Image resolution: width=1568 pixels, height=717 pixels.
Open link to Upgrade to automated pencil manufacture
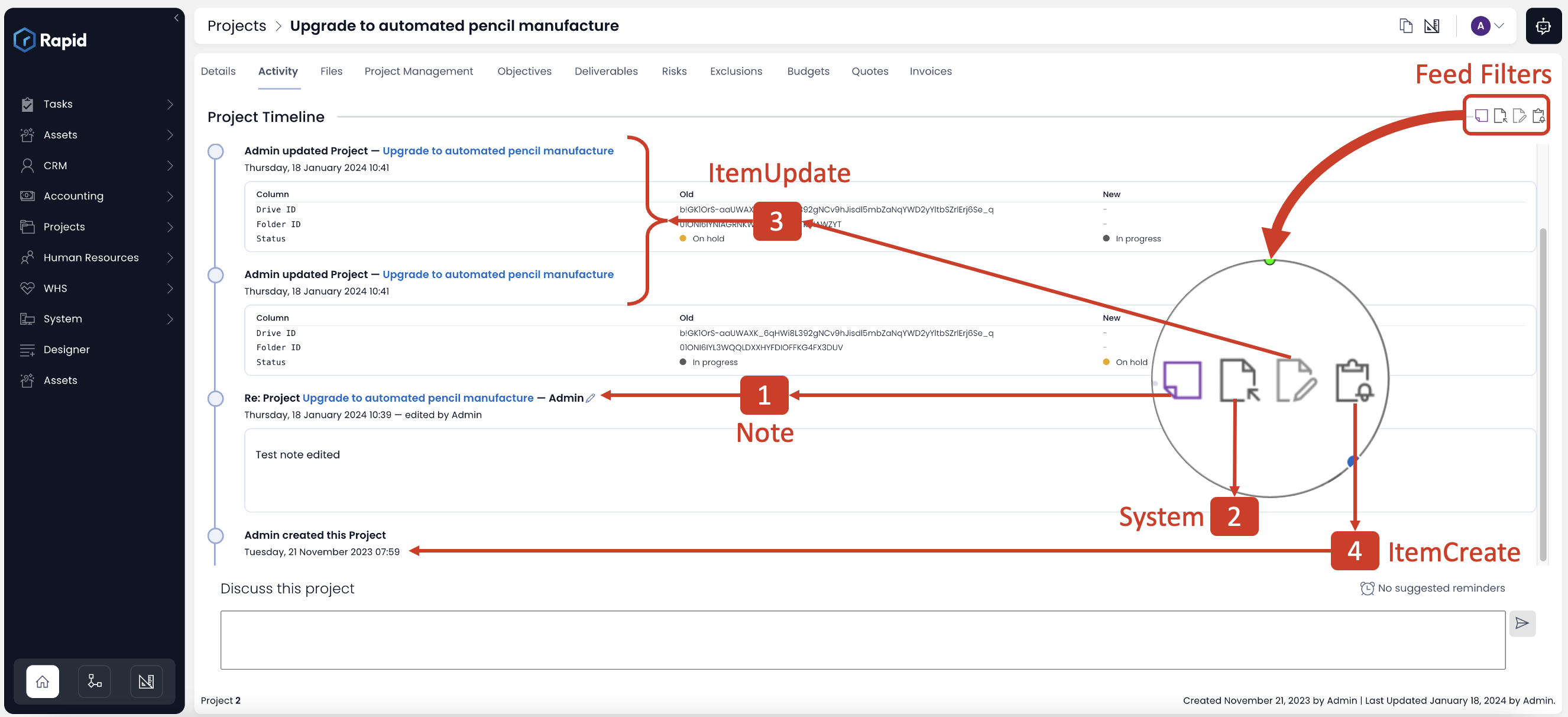[498, 151]
